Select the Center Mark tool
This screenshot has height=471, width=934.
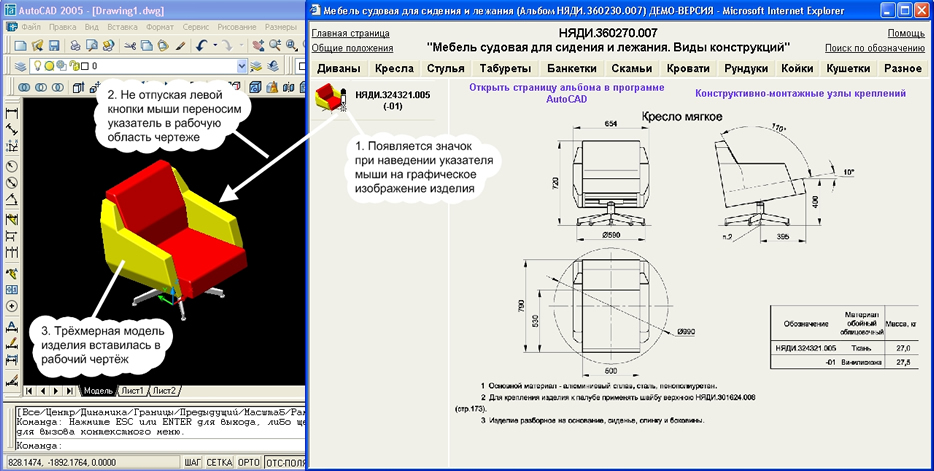point(11,306)
